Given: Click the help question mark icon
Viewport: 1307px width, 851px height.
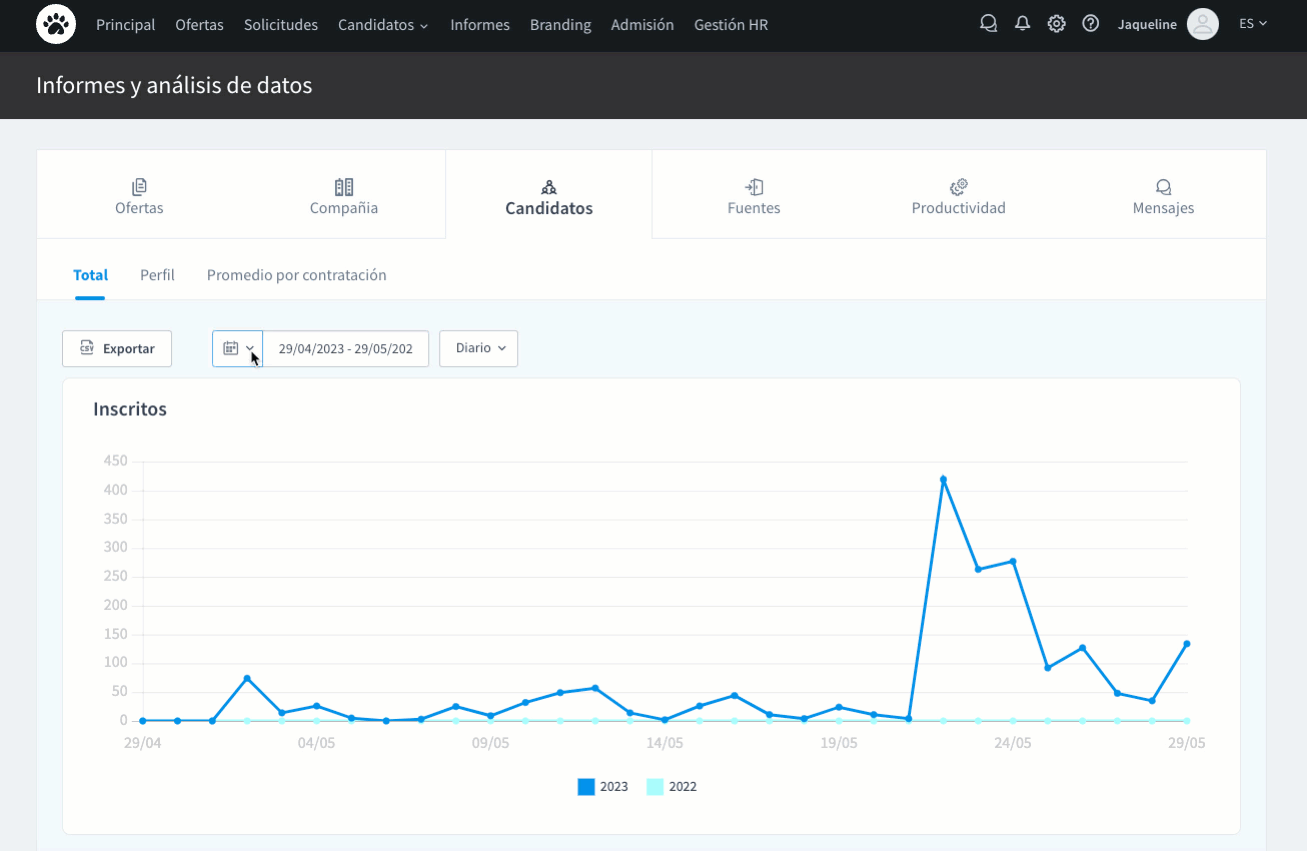Looking at the screenshot, I should (1090, 22).
